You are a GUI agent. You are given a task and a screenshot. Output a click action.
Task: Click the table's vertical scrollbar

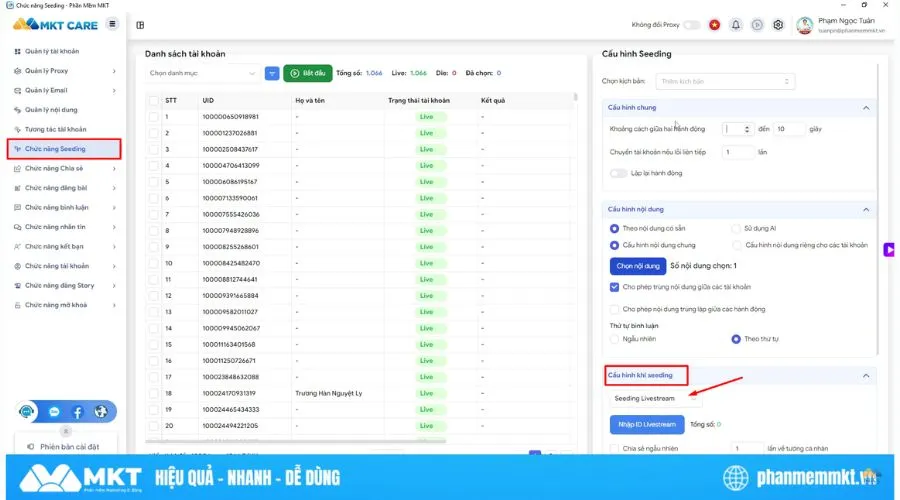575,98
